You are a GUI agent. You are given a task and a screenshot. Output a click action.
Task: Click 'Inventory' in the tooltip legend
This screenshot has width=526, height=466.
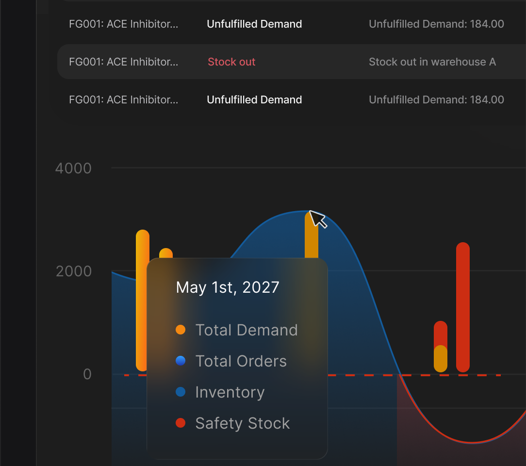pos(230,392)
